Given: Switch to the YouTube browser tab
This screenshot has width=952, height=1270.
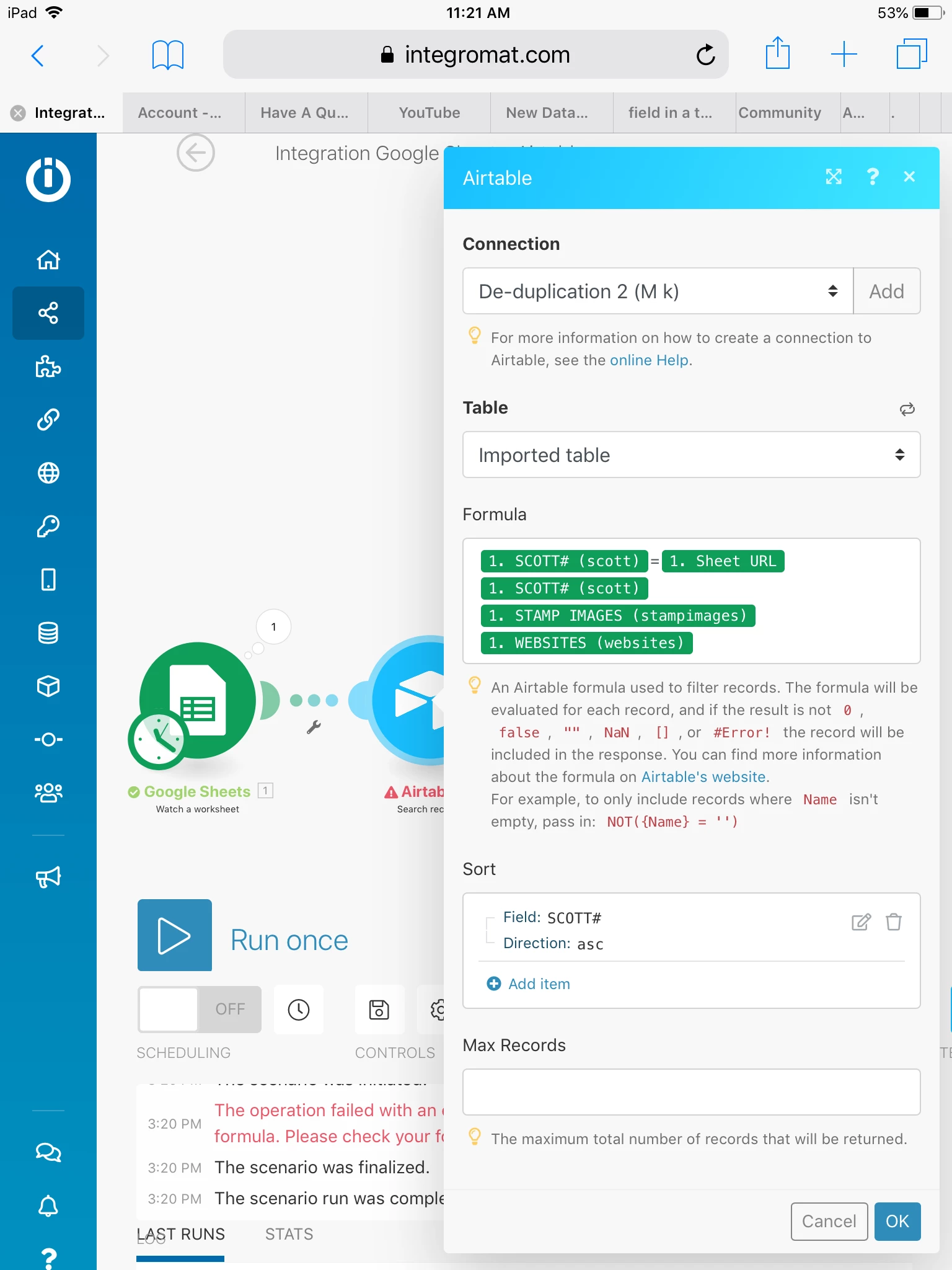Looking at the screenshot, I should [x=429, y=113].
